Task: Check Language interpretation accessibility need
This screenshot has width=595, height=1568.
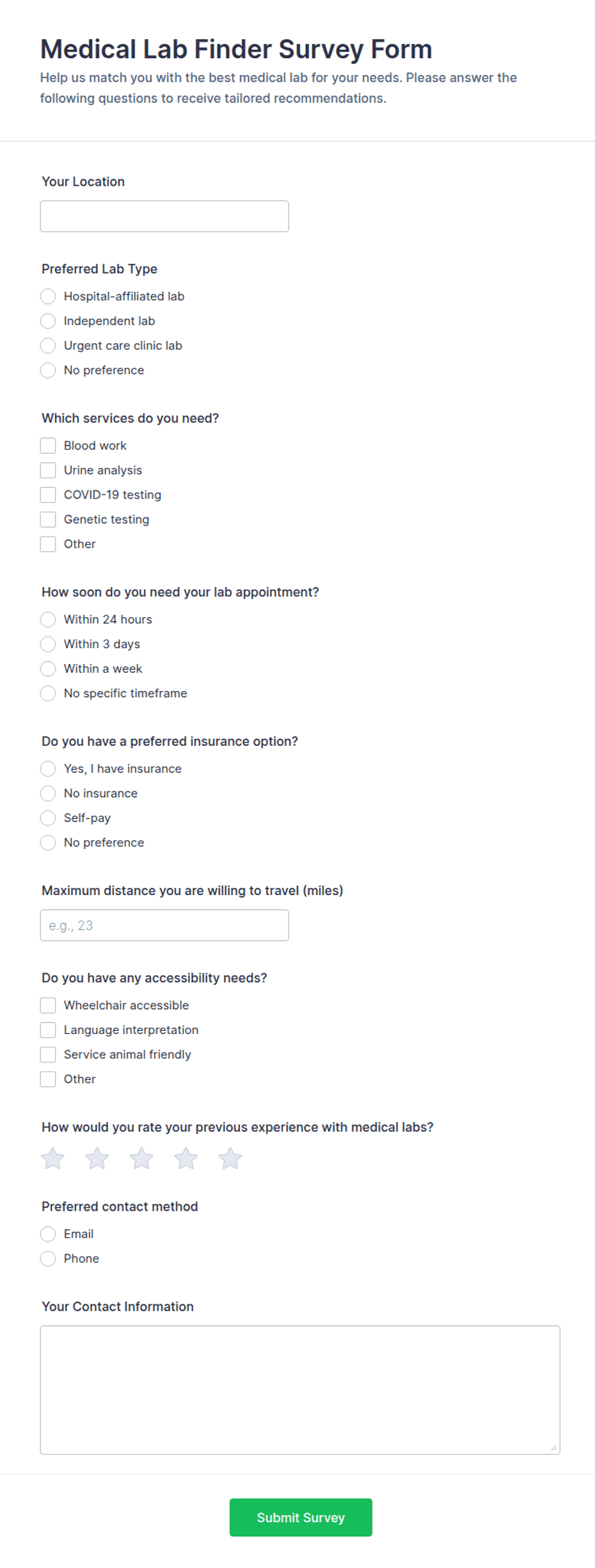Action: (48, 1030)
